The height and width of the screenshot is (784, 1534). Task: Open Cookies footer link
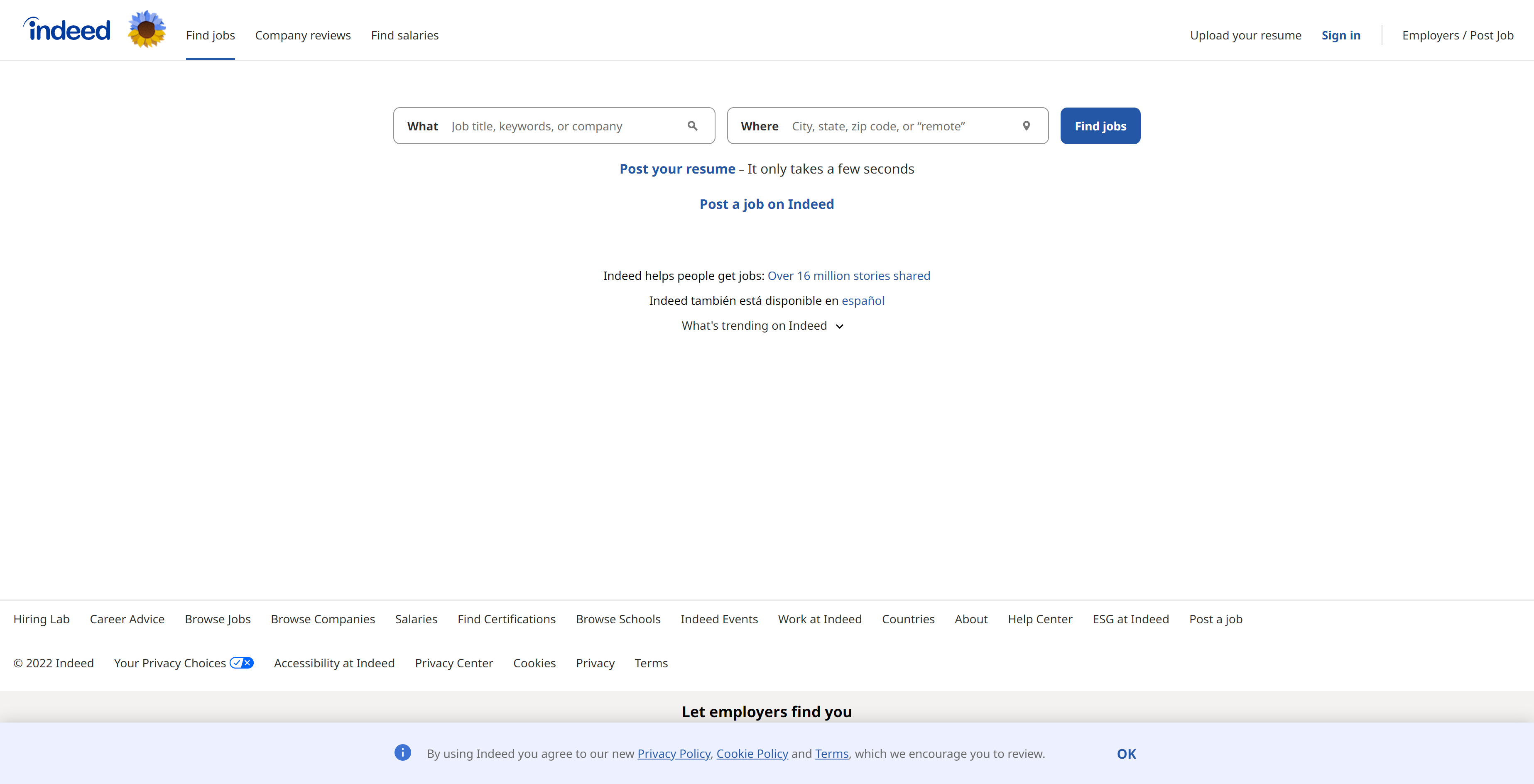534,663
